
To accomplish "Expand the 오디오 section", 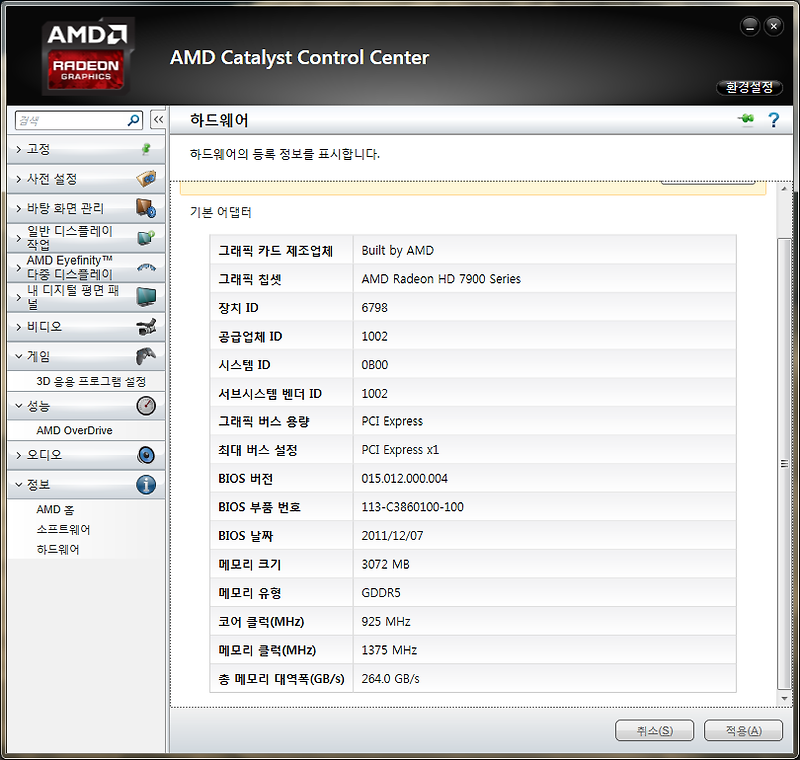I will 19,455.
